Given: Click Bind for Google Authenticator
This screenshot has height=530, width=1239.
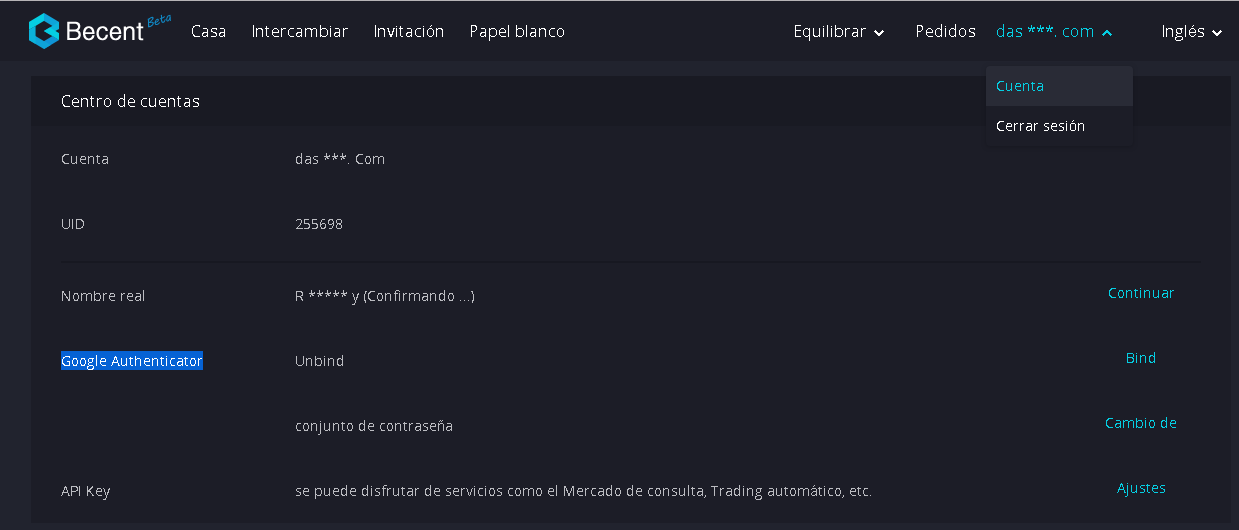Looking at the screenshot, I should [x=1141, y=358].
